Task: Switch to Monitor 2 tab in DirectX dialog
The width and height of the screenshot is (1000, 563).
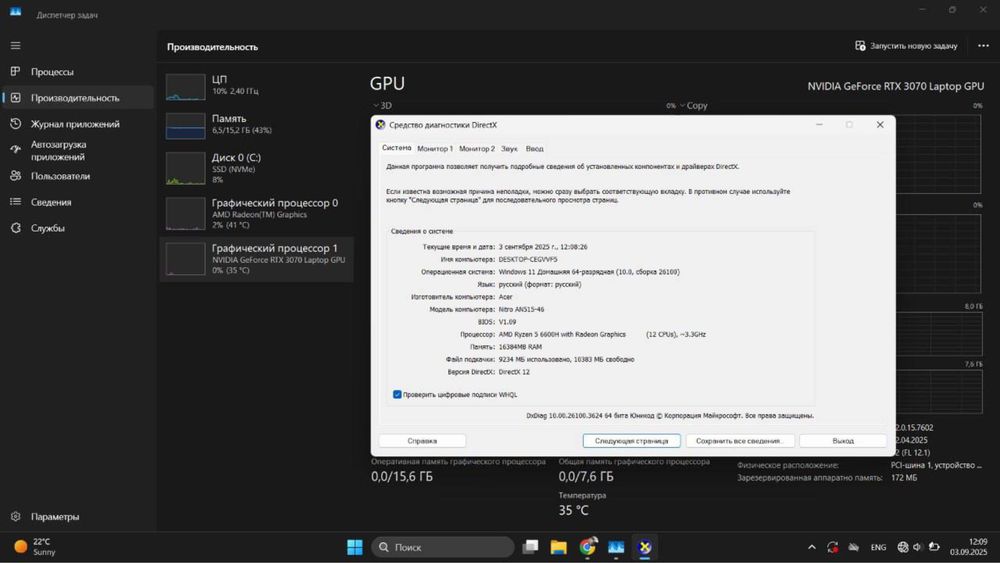Action: point(477,149)
